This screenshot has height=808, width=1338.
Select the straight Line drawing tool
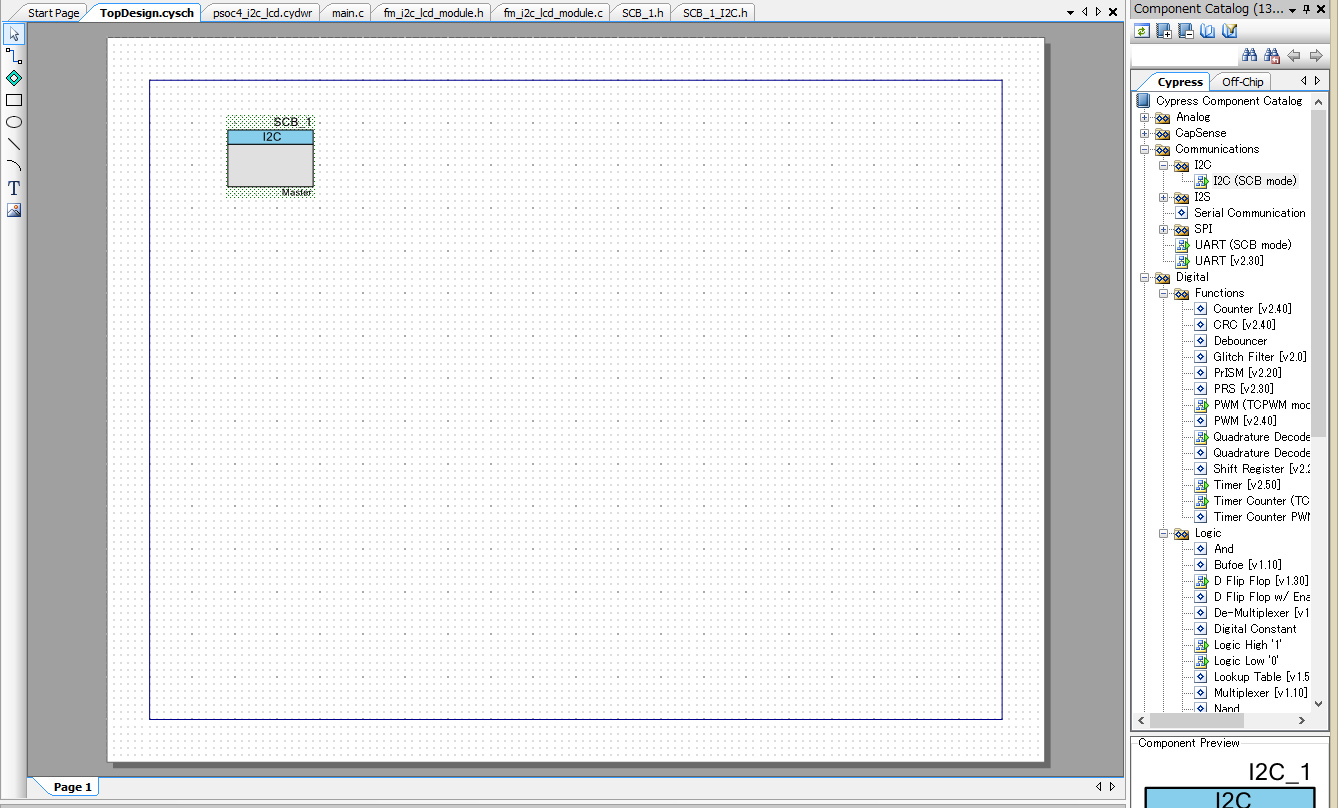point(14,144)
